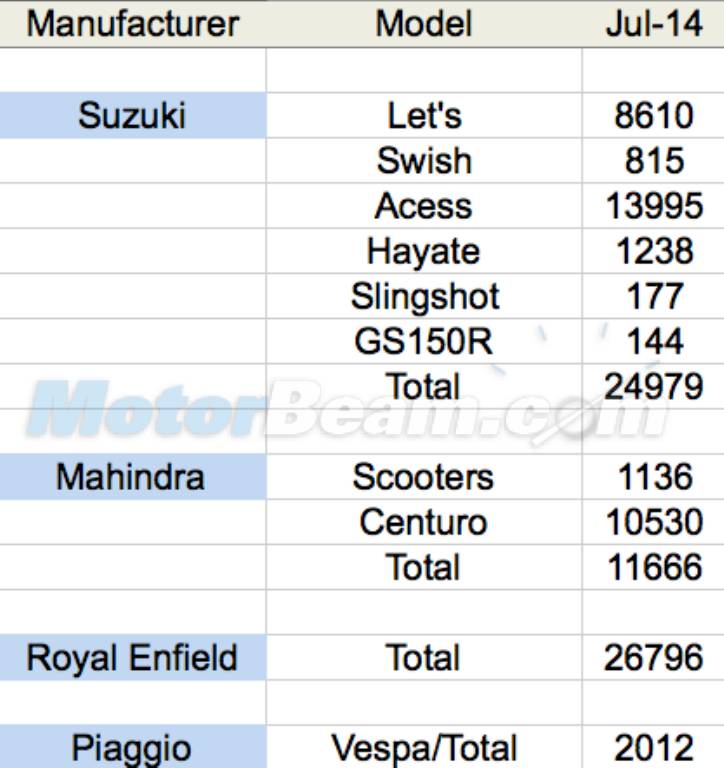Select the Swish sales value 815
Image resolution: width=724 pixels, height=768 pixels.
click(654, 161)
